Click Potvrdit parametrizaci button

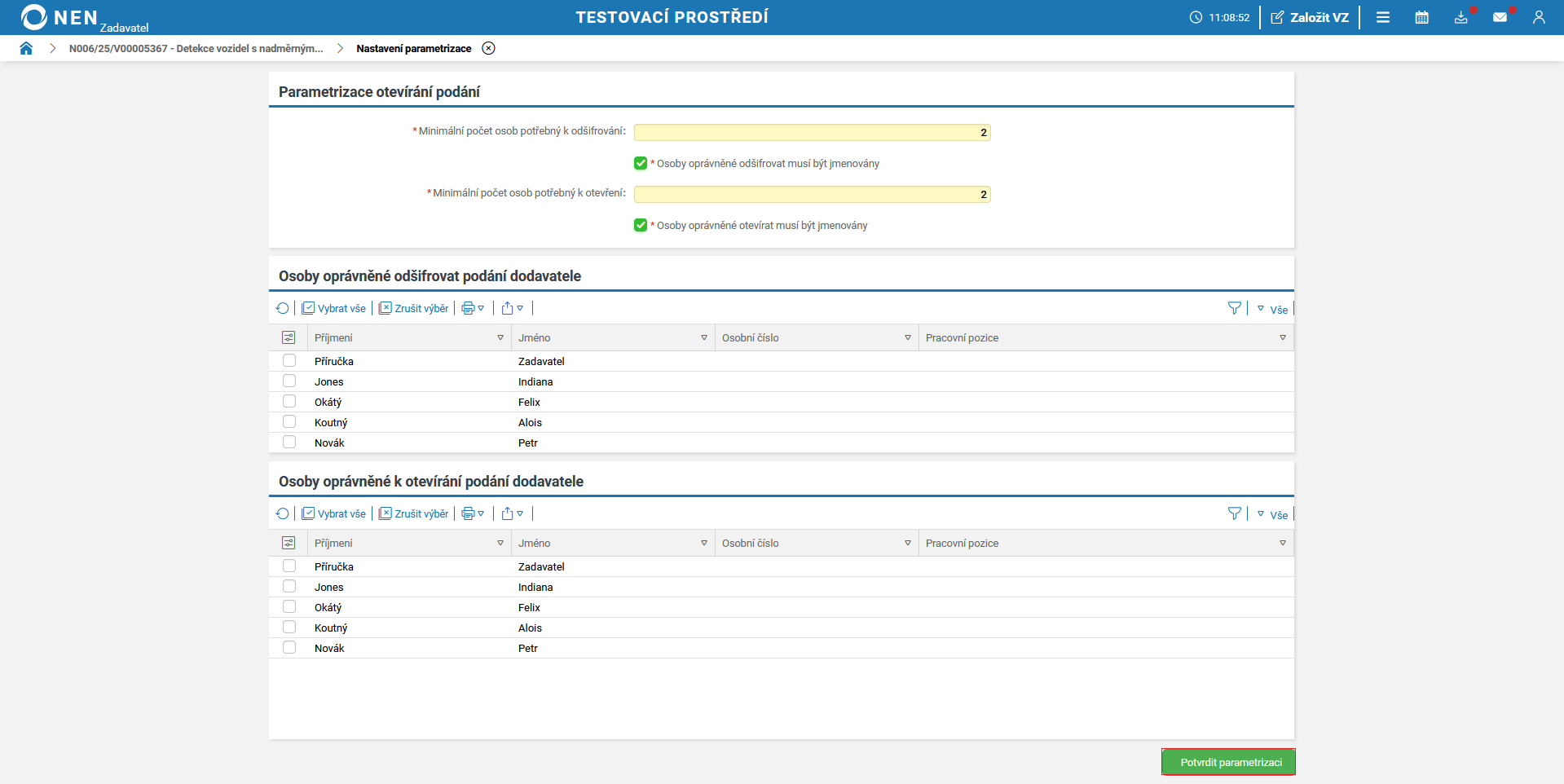[1228, 762]
